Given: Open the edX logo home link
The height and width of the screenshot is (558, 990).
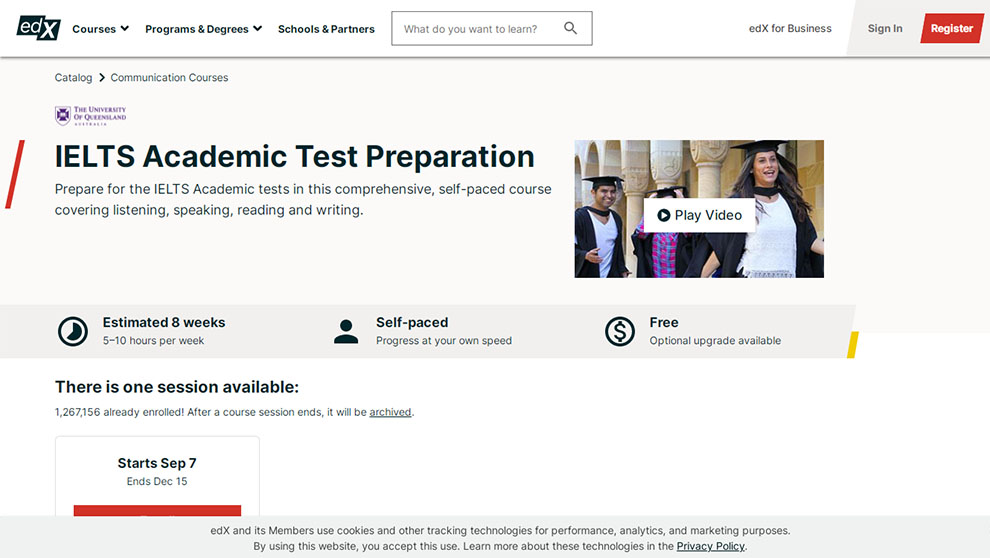Looking at the screenshot, I should [39, 28].
